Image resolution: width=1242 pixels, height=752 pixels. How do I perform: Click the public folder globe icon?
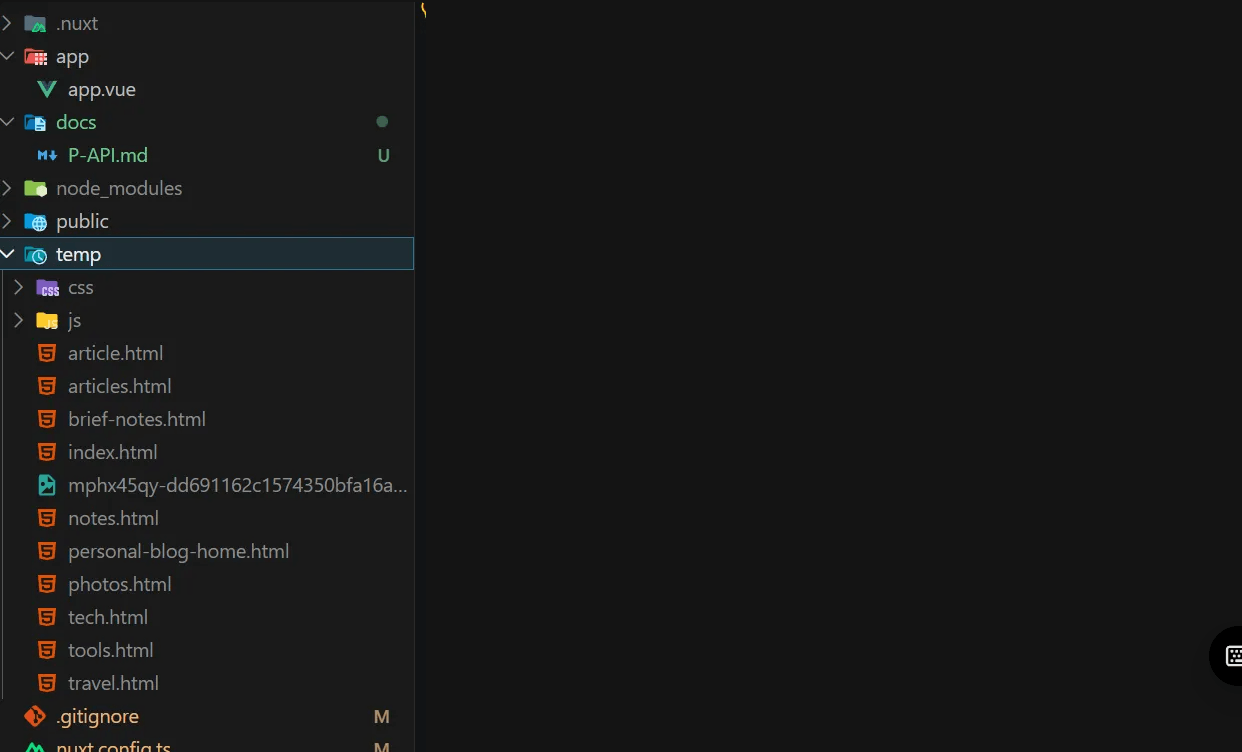[x=36, y=221]
